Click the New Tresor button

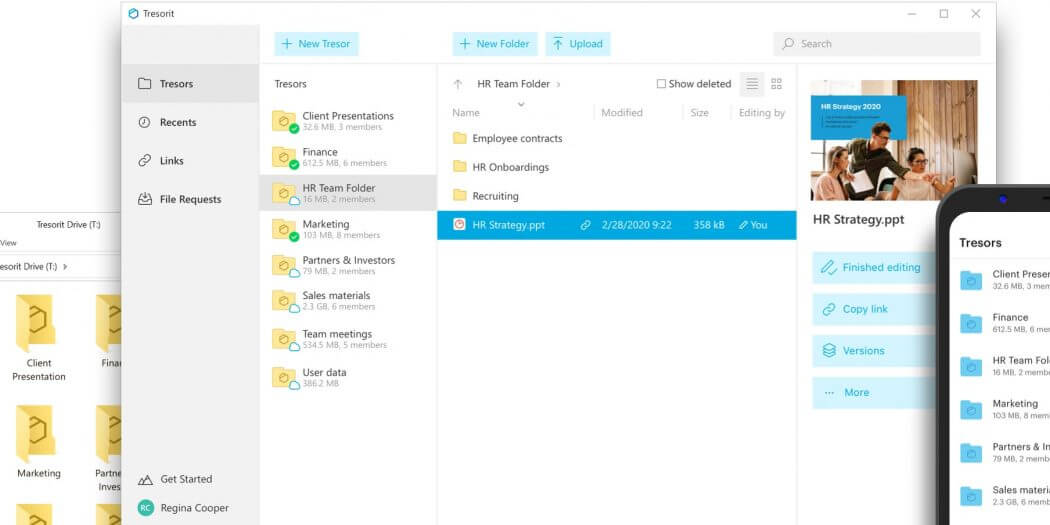(316, 44)
